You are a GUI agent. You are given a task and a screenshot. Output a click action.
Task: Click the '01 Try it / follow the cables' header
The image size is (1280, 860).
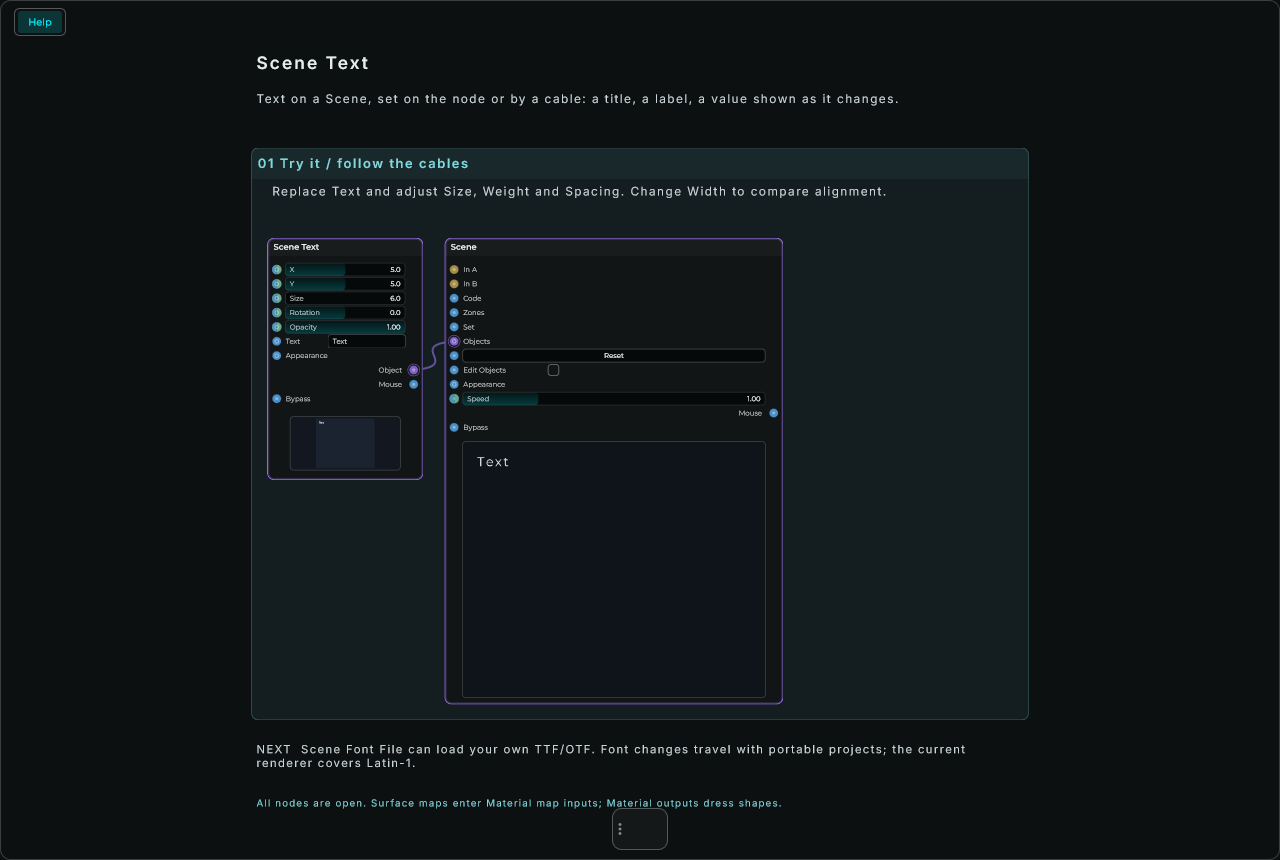[640, 164]
